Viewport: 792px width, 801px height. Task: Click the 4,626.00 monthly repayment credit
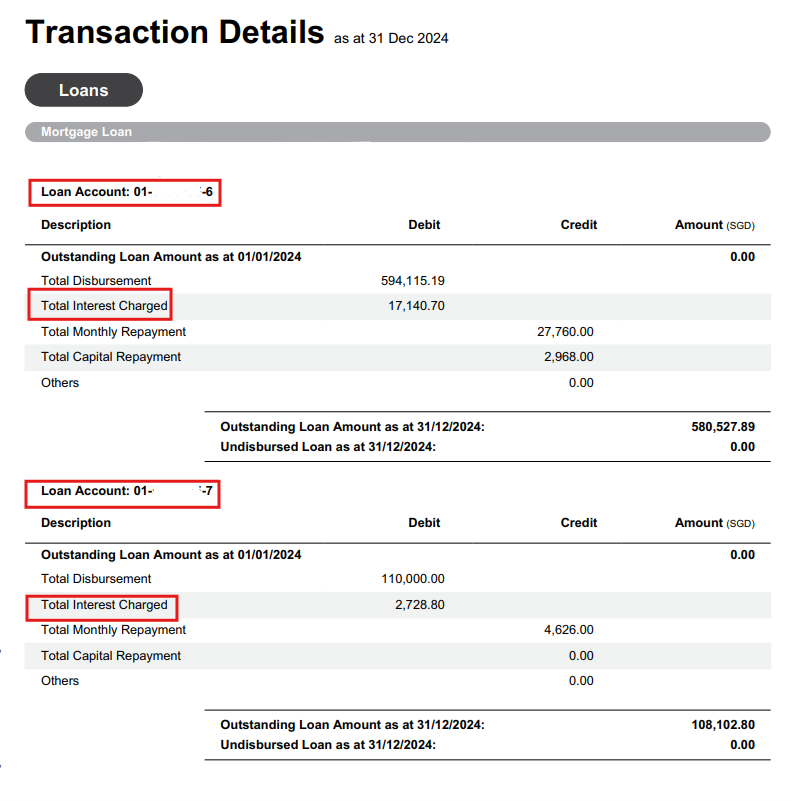point(569,630)
